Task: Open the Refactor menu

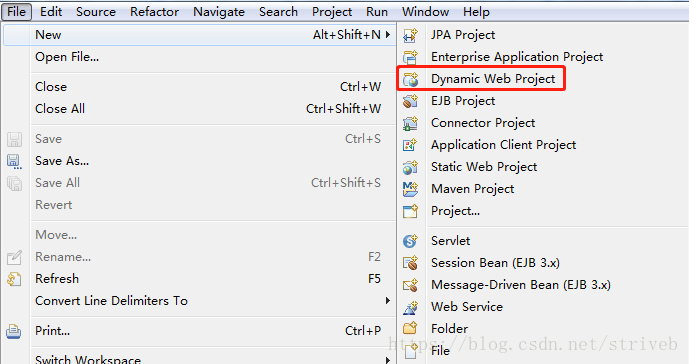Action: click(x=154, y=12)
